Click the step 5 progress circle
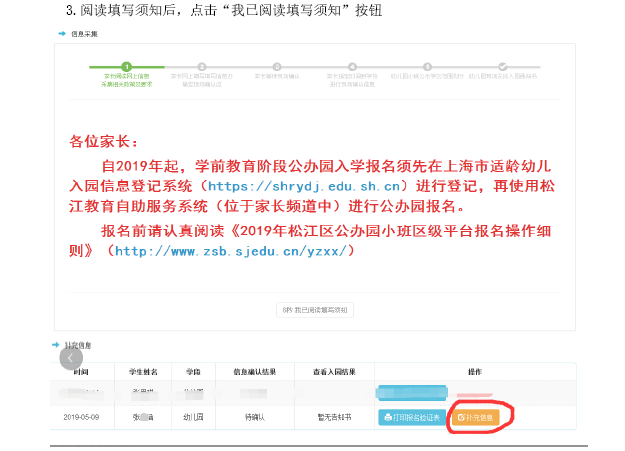This screenshot has height=451, width=625. (x=427, y=66)
